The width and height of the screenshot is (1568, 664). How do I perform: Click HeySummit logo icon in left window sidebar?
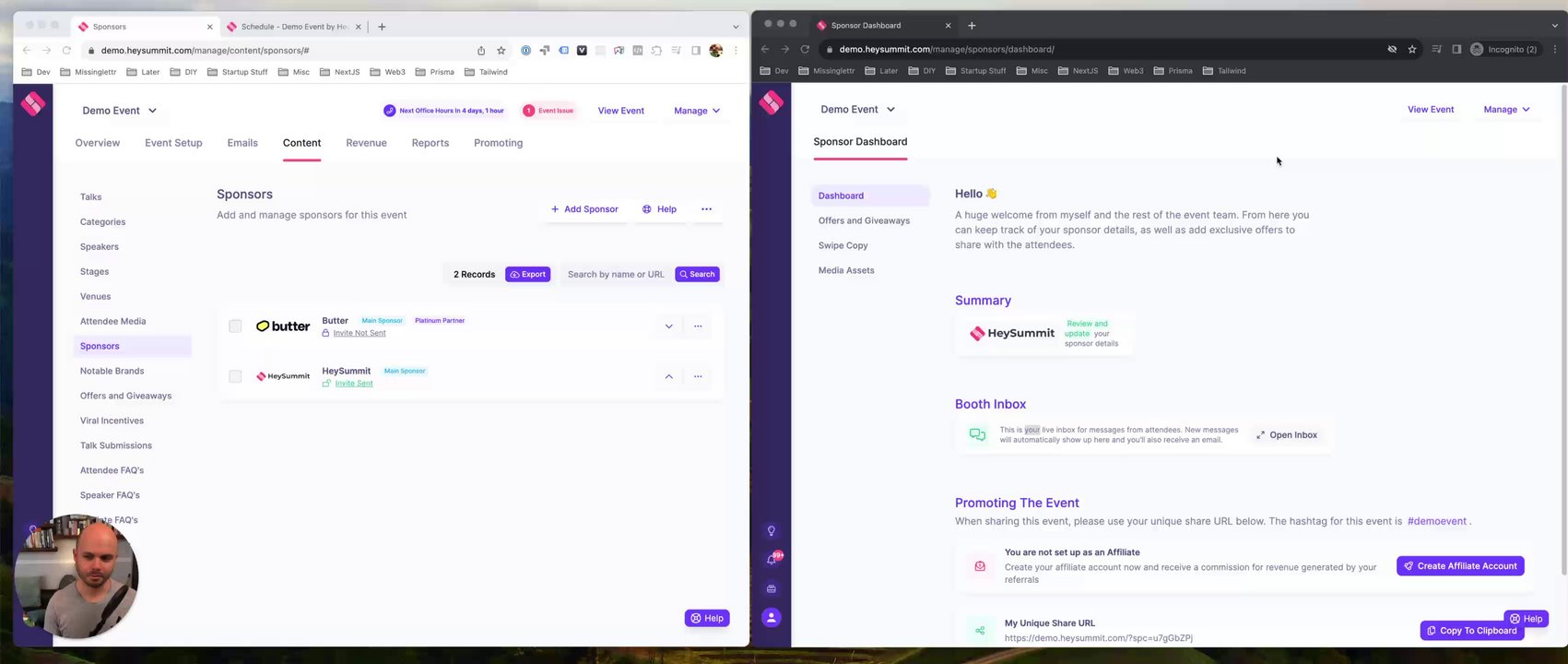coord(33,104)
